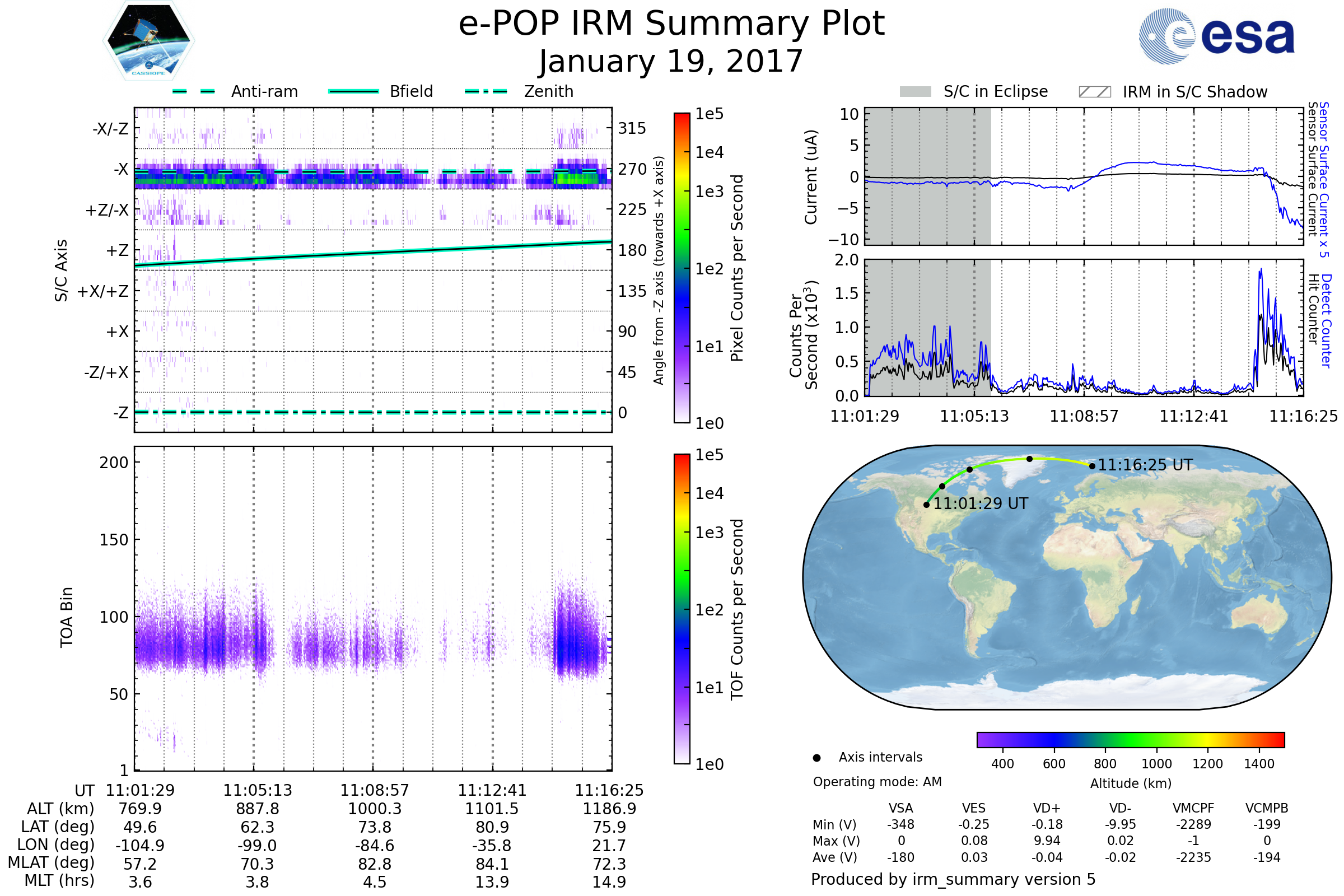Click the CASSIOPE satellite logo

[x=148, y=41]
